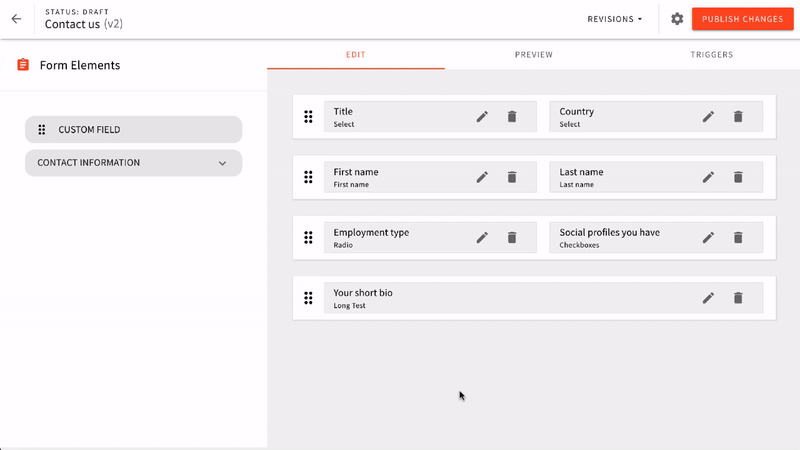Grab the drag handle of Title row
This screenshot has height=450, width=800.
(x=309, y=117)
